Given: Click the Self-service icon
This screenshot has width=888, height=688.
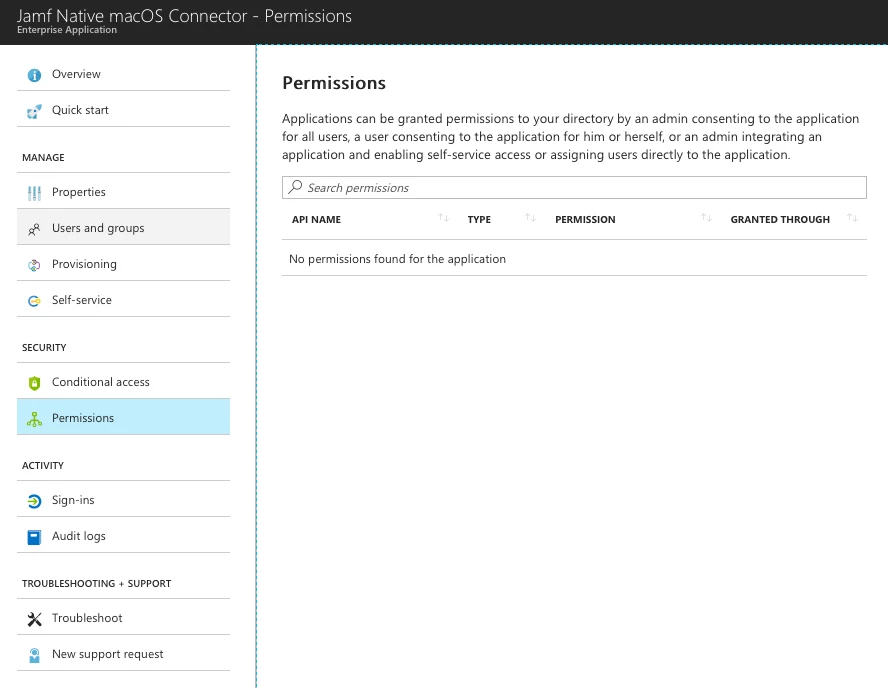Looking at the screenshot, I should 34,301.
